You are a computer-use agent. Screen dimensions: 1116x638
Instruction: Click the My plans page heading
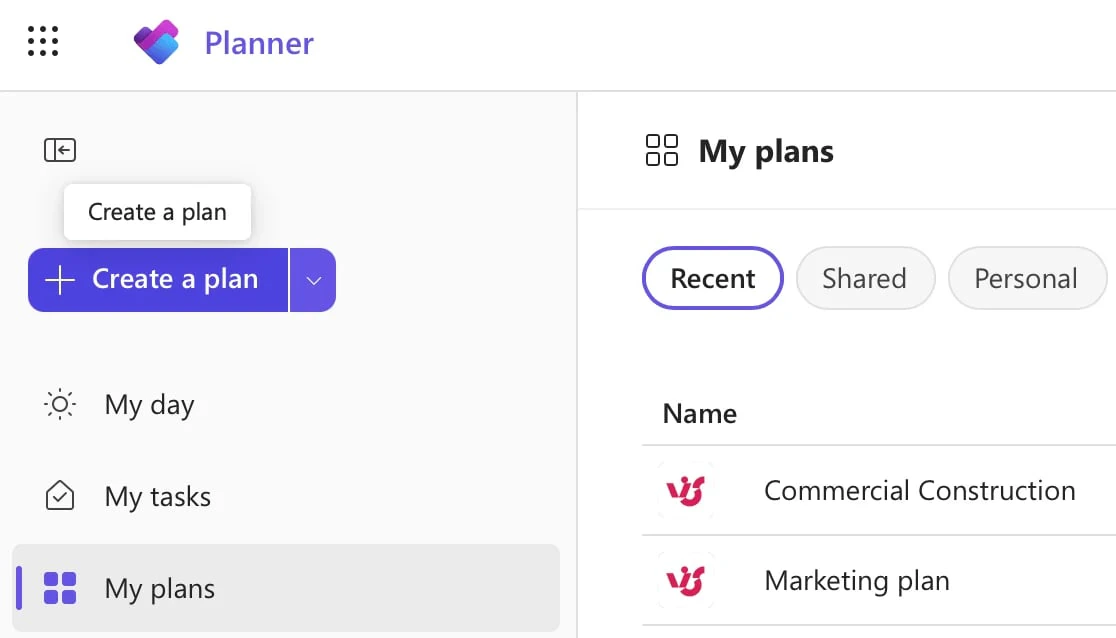coord(766,152)
